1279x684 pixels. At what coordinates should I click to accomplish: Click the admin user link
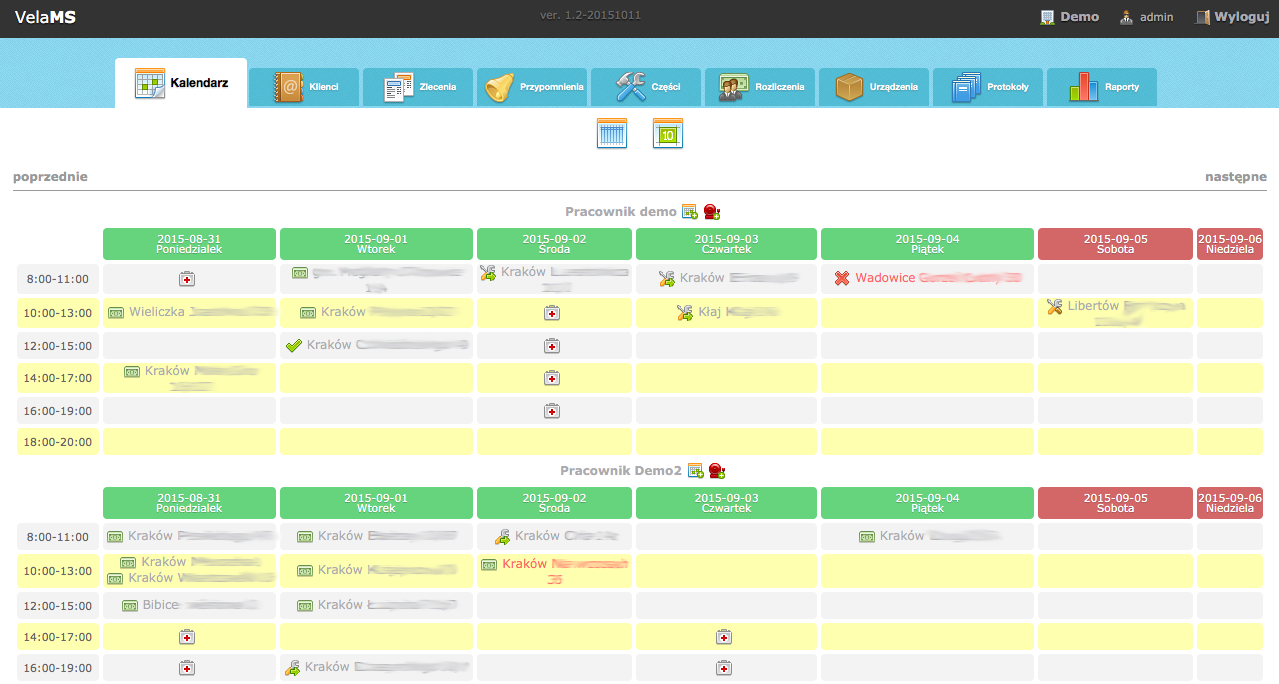(x=1156, y=17)
